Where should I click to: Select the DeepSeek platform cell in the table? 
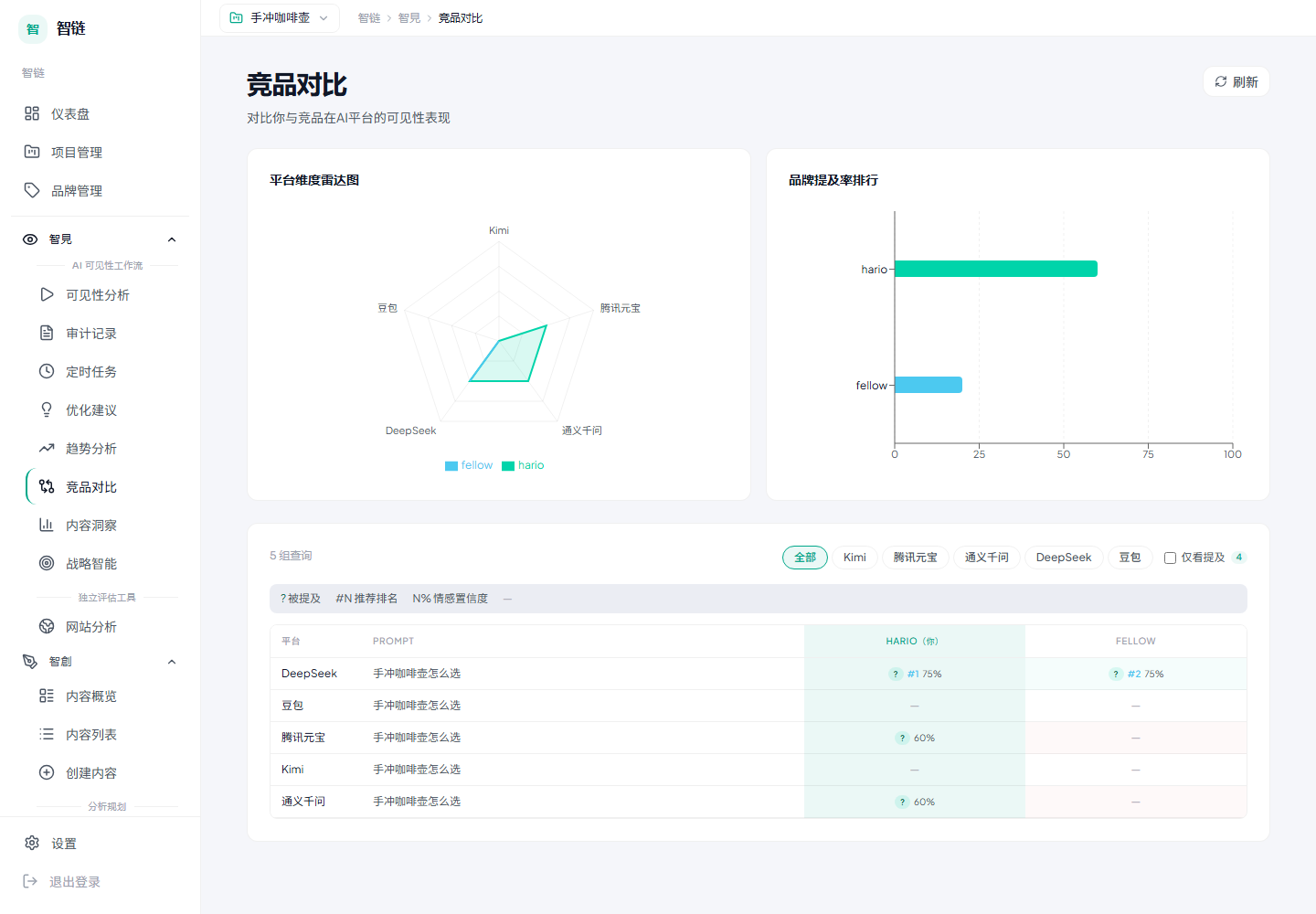point(309,674)
